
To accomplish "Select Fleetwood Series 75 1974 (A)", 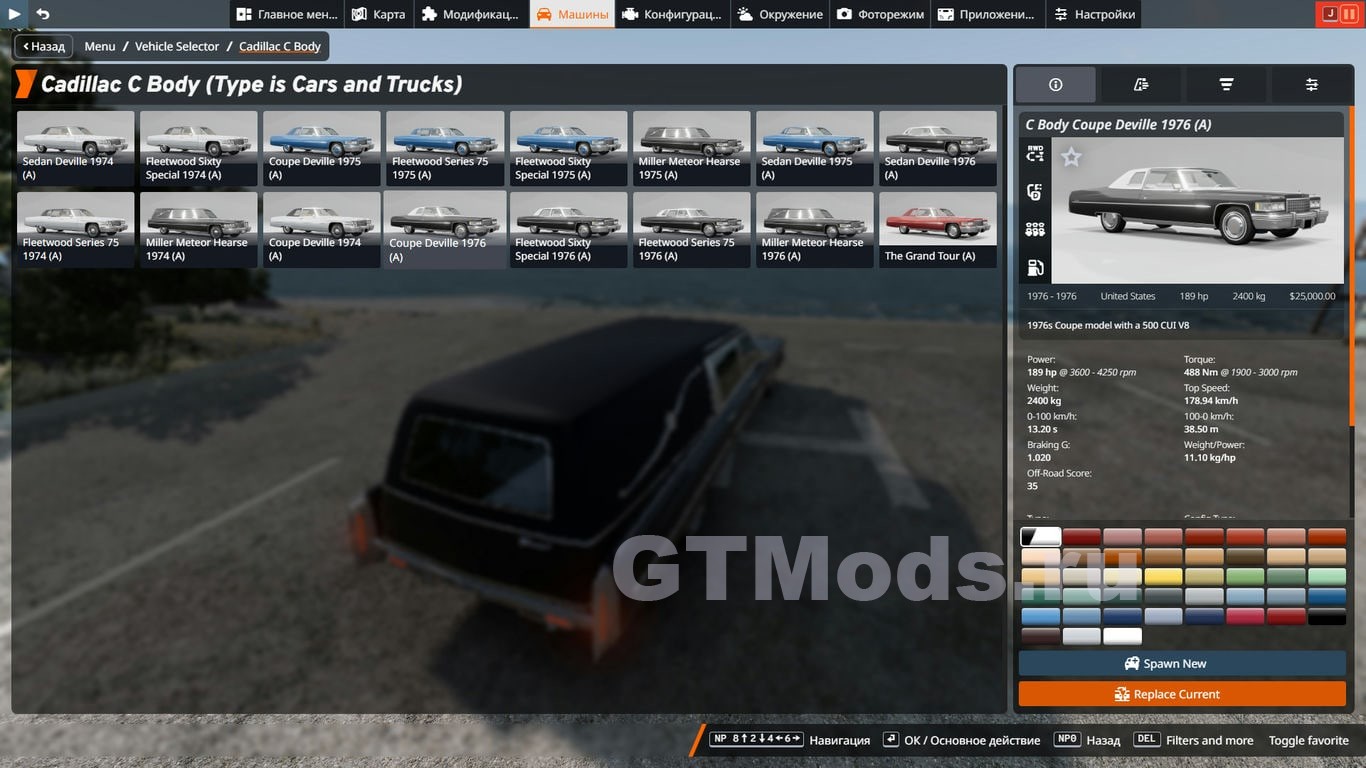I will pos(76,229).
